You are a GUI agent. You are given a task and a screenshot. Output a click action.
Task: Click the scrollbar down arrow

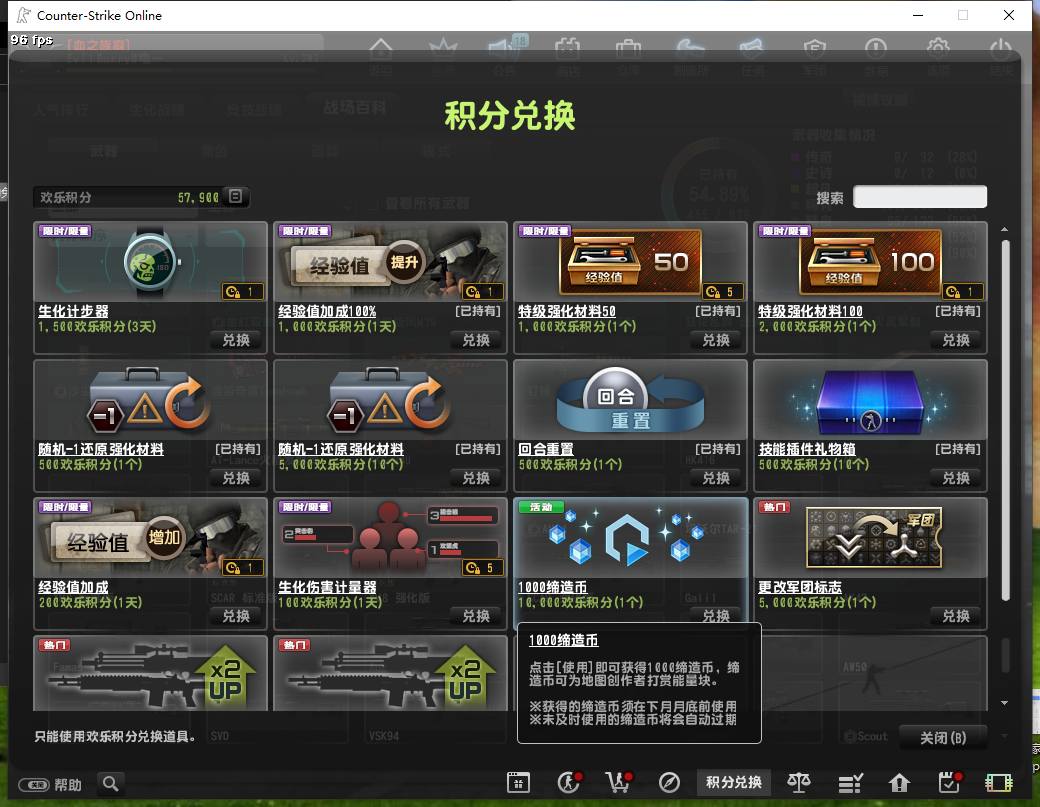click(x=1004, y=703)
